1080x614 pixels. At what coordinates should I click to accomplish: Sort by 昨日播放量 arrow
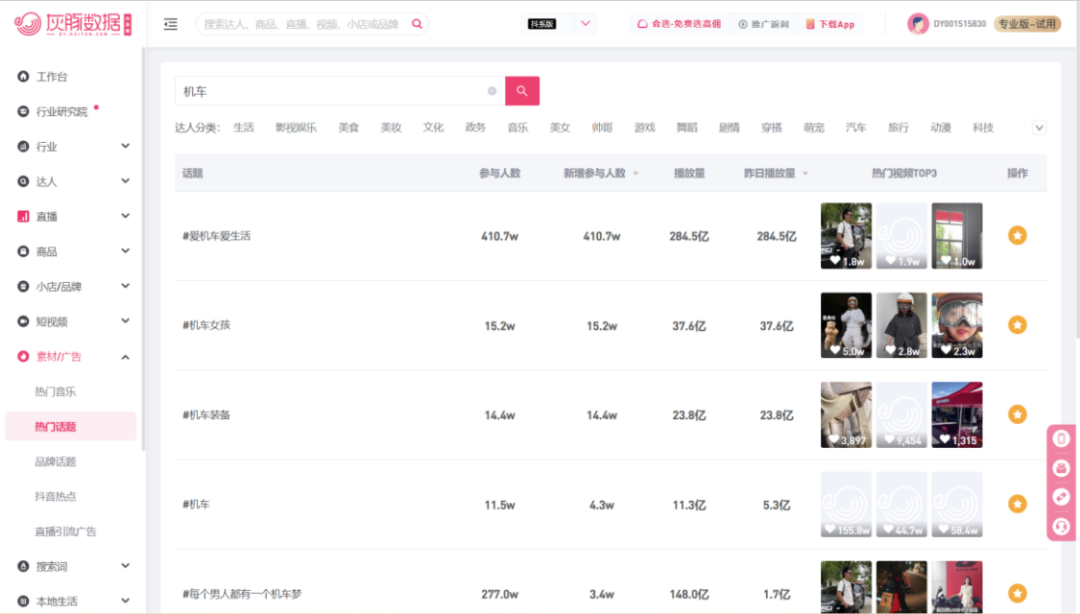tap(805, 174)
